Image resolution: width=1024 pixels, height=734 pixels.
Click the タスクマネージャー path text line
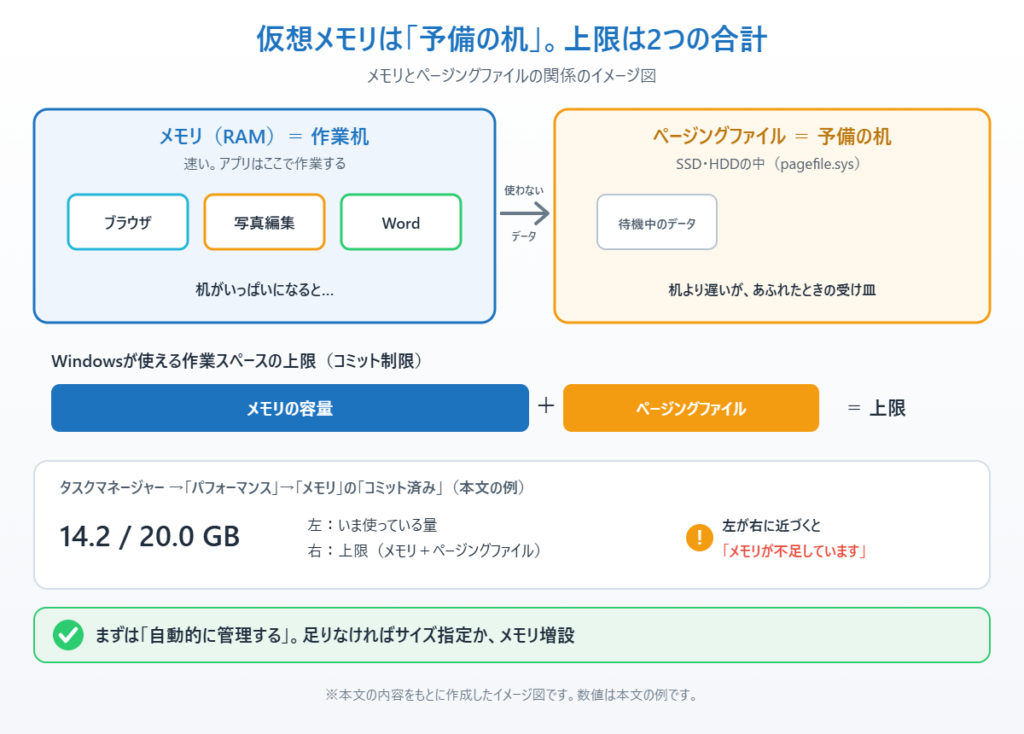tap(293, 488)
